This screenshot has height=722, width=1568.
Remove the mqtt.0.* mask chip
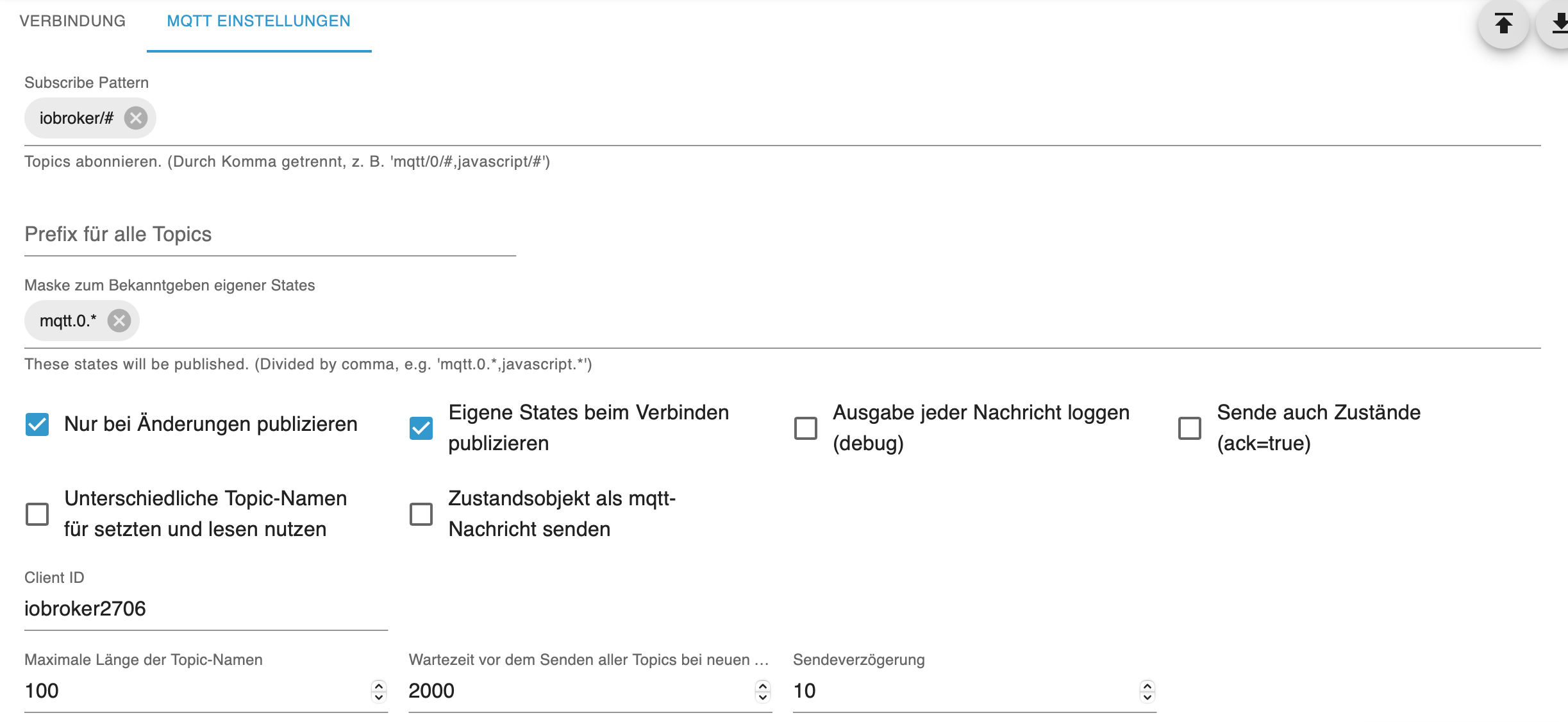click(119, 321)
